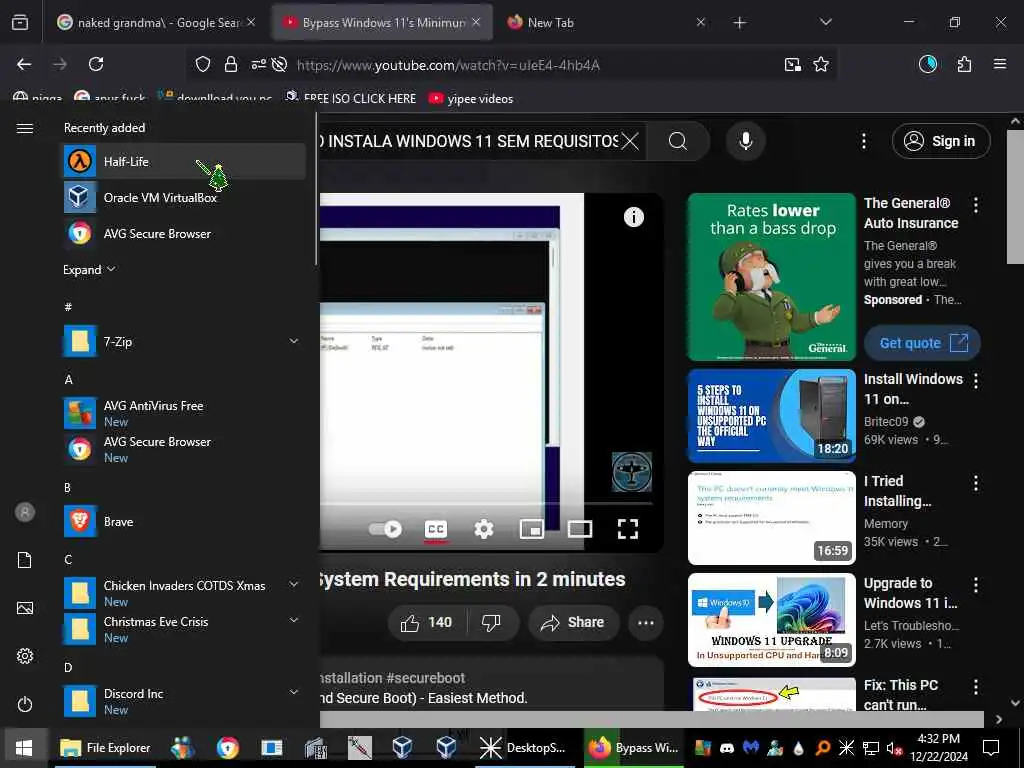The image size is (1024, 768).
Task: Clear the YouTube search box
Action: coord(630,141)
